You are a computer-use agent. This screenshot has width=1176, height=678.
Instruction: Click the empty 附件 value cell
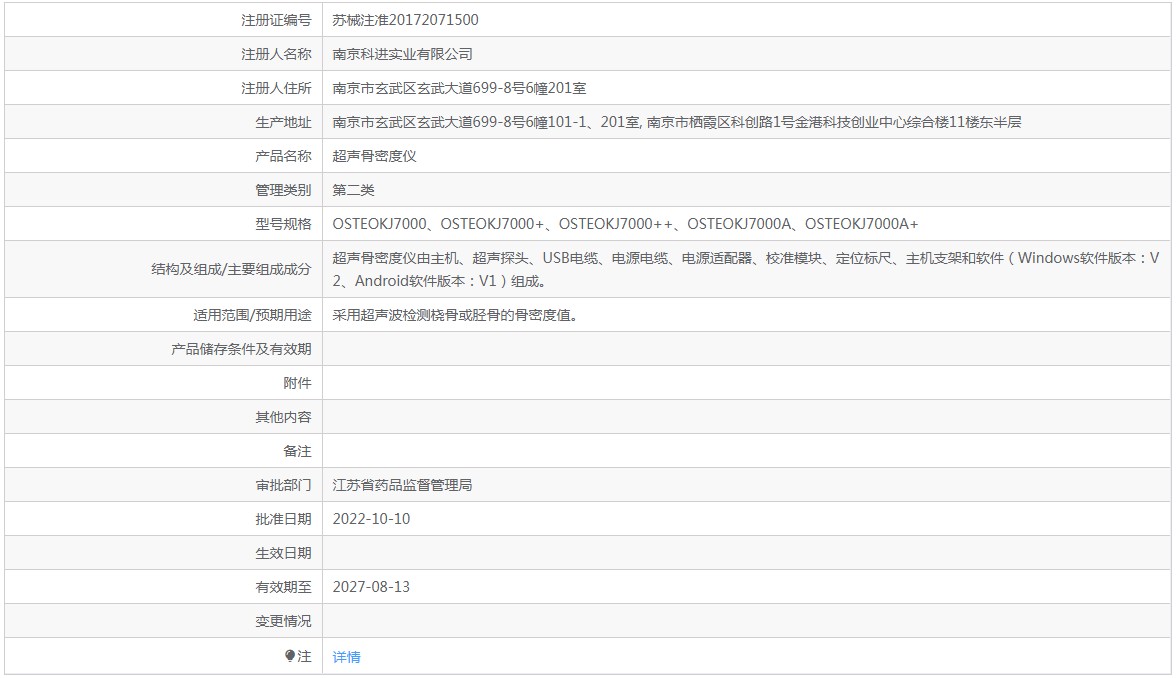coord(746,383)
